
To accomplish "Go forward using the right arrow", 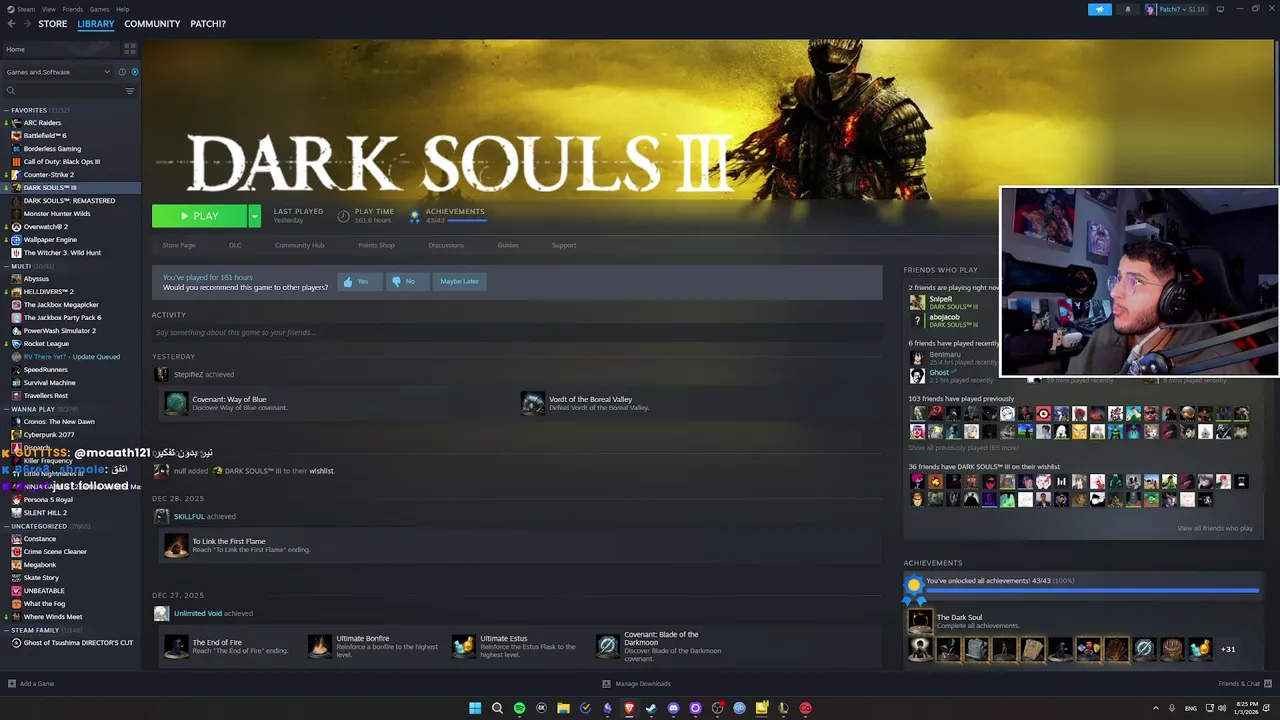I will [x=26, y=24].
